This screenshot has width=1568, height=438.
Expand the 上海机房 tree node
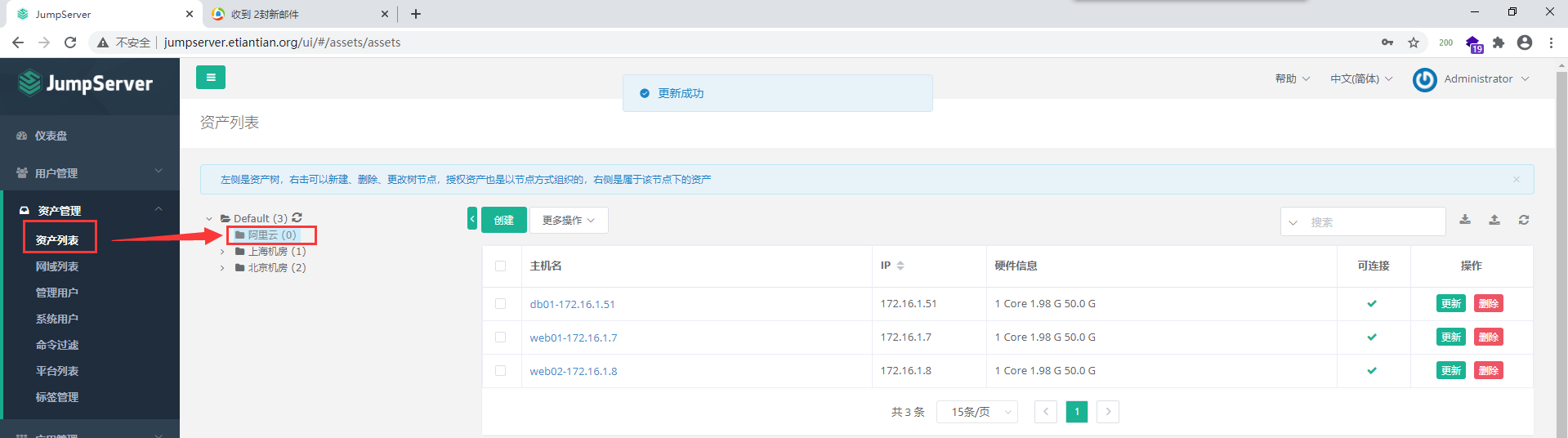coord(222,252)
